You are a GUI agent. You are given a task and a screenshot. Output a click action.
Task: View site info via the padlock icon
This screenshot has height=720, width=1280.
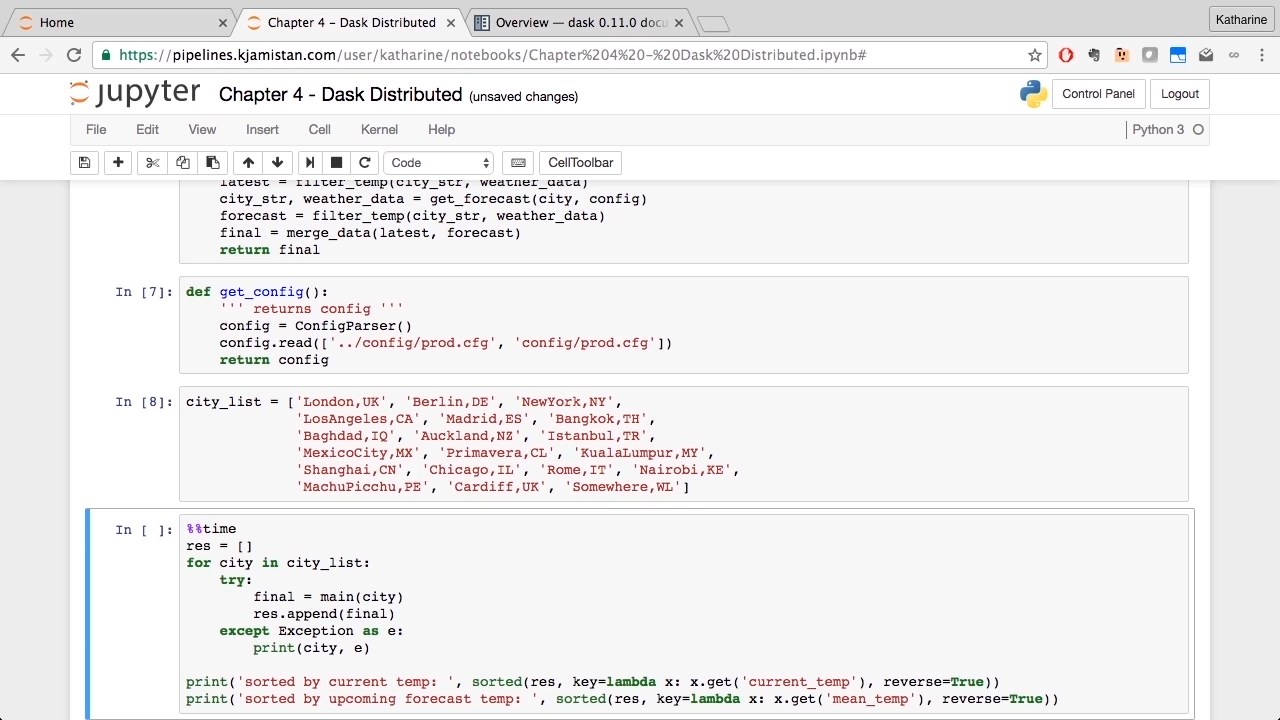pos(106,55)
